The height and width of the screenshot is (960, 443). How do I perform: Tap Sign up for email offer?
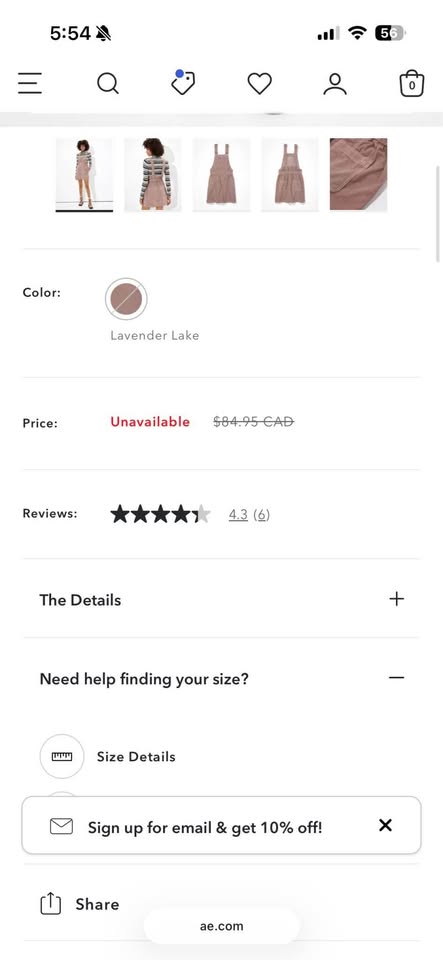[205, 828]
